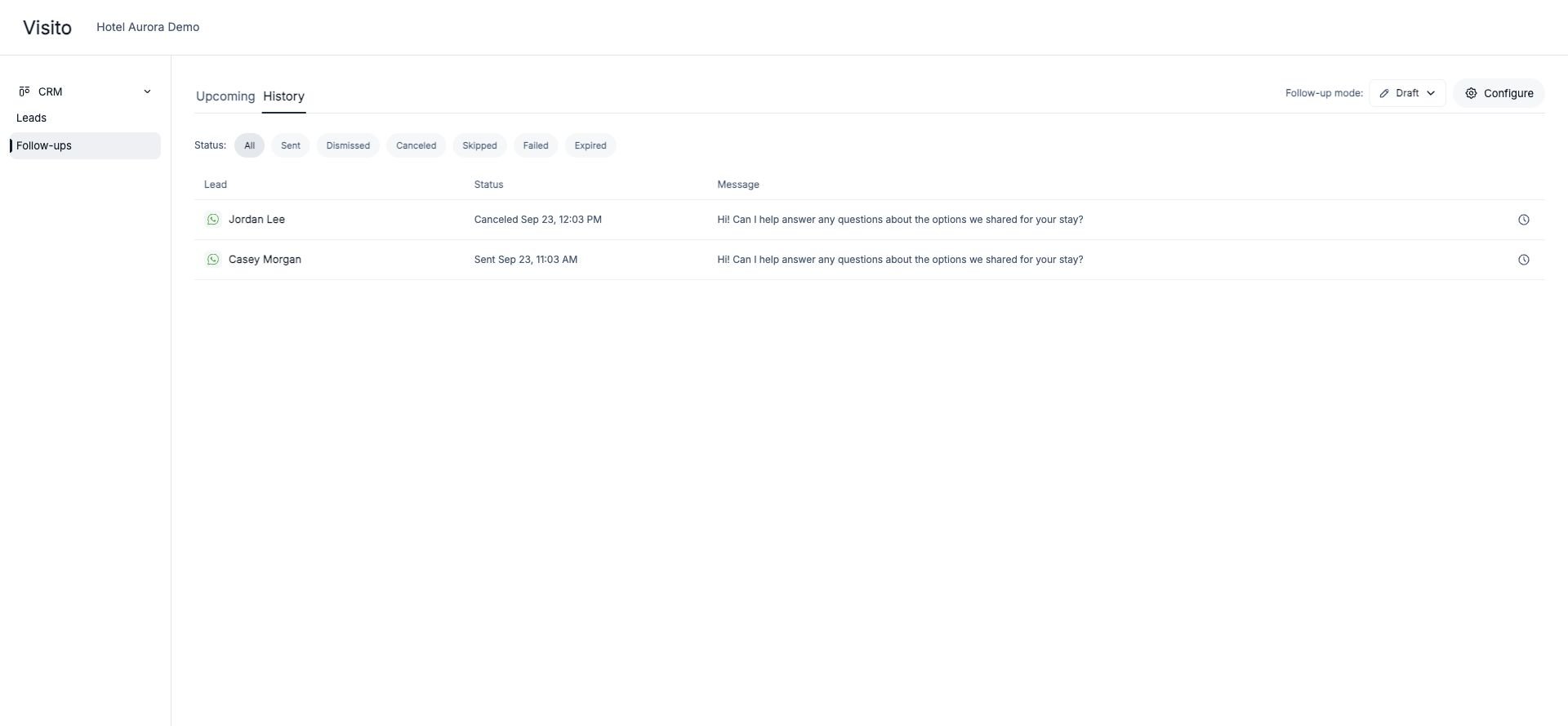
Task: Select the Casey Morgan lead name
Action: click(x=265, y=260)
